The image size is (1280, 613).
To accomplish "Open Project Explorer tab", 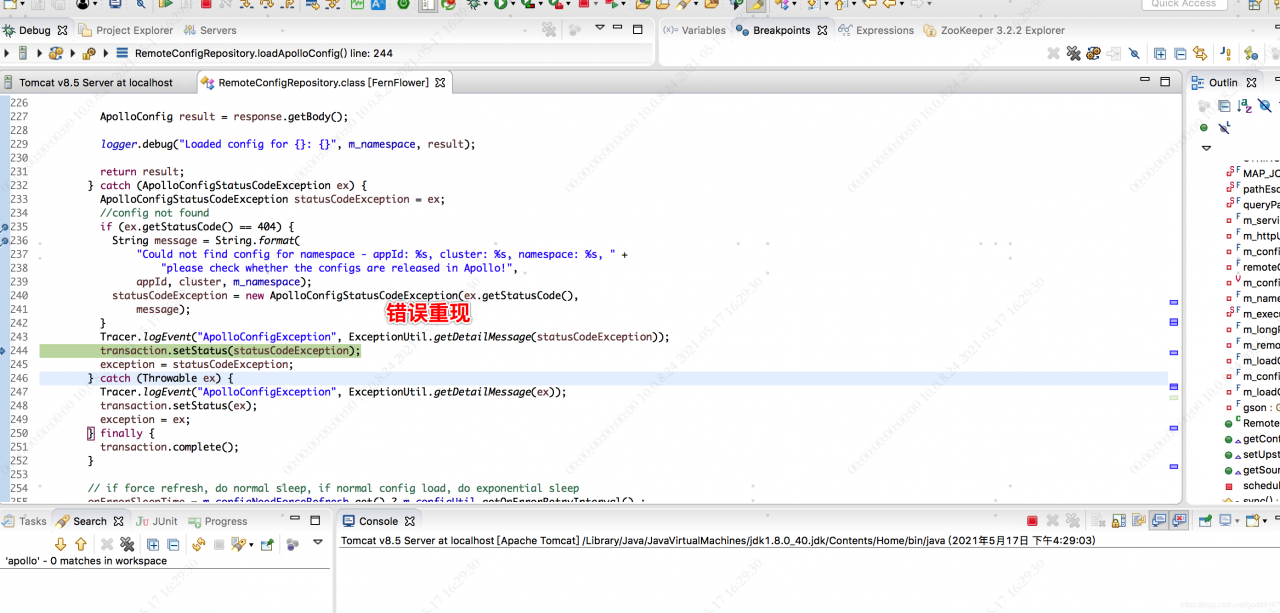I will 126,30.
